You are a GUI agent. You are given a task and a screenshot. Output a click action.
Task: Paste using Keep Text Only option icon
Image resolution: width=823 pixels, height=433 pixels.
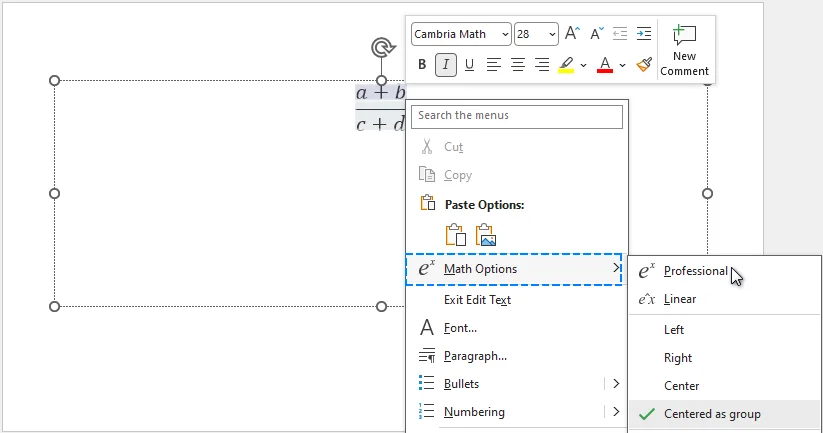click(456, 235)
